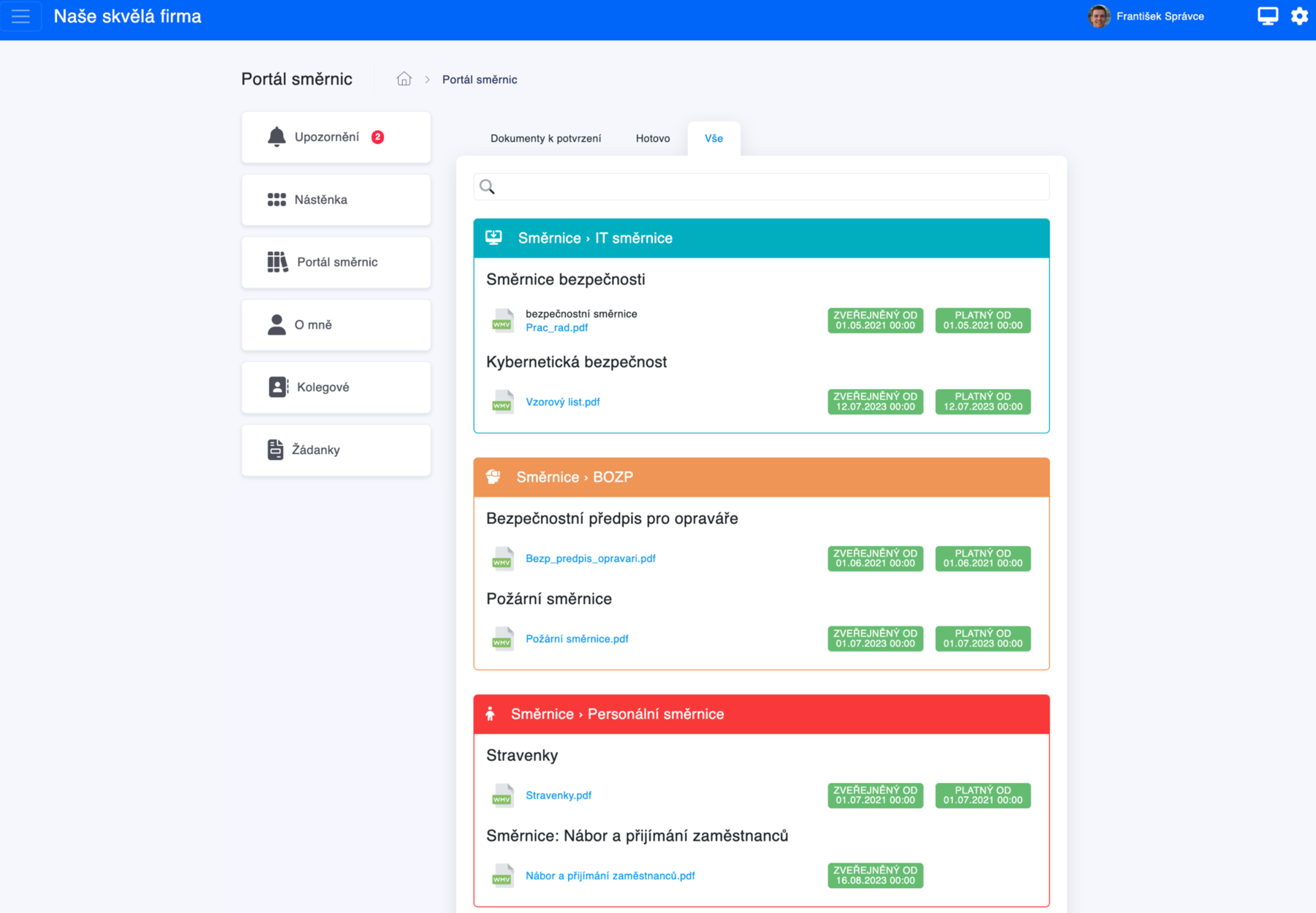The height and width of the screenshot is (913, 1316).
Task: Click Směrnice › IT směrnice section header
Action: (761, 238)
